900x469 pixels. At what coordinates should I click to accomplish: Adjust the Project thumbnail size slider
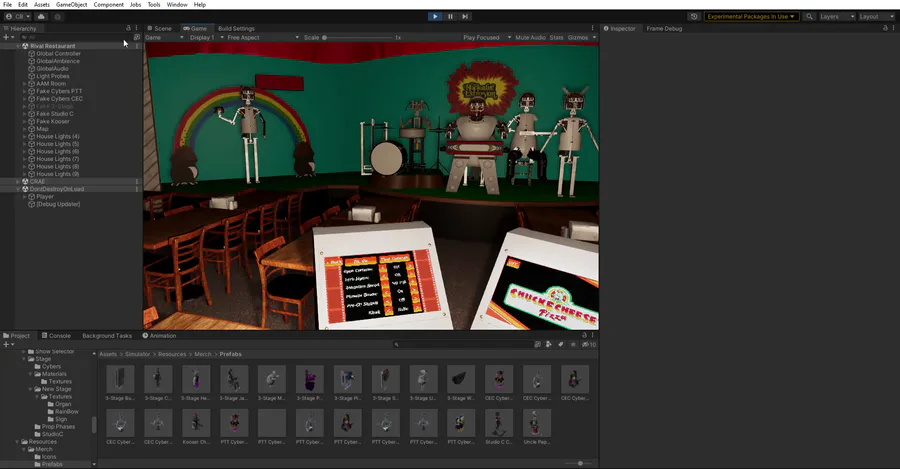(580, 463)
